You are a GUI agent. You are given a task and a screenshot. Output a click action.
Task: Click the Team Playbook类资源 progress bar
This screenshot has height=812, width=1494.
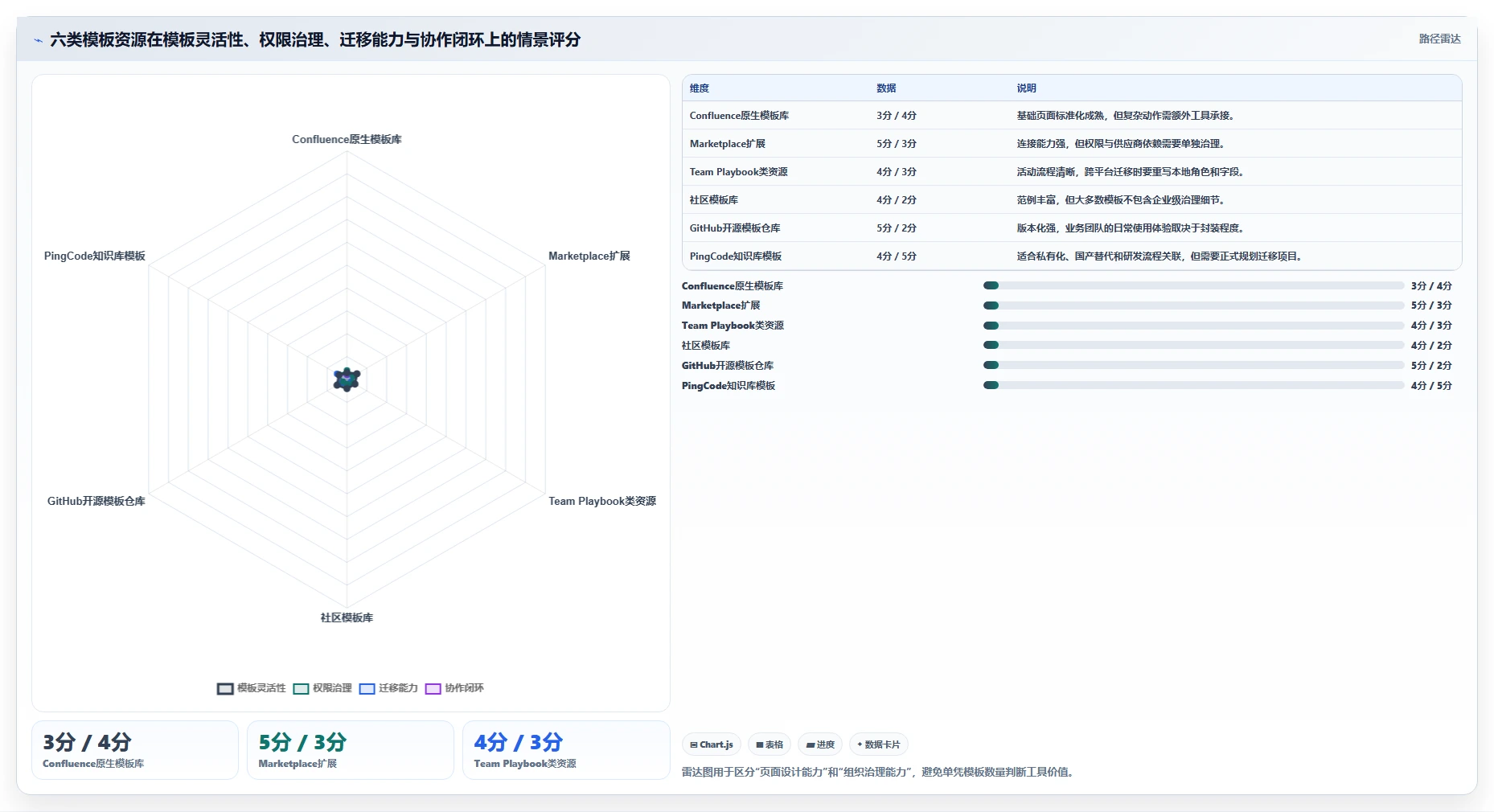click(1193, 326)
